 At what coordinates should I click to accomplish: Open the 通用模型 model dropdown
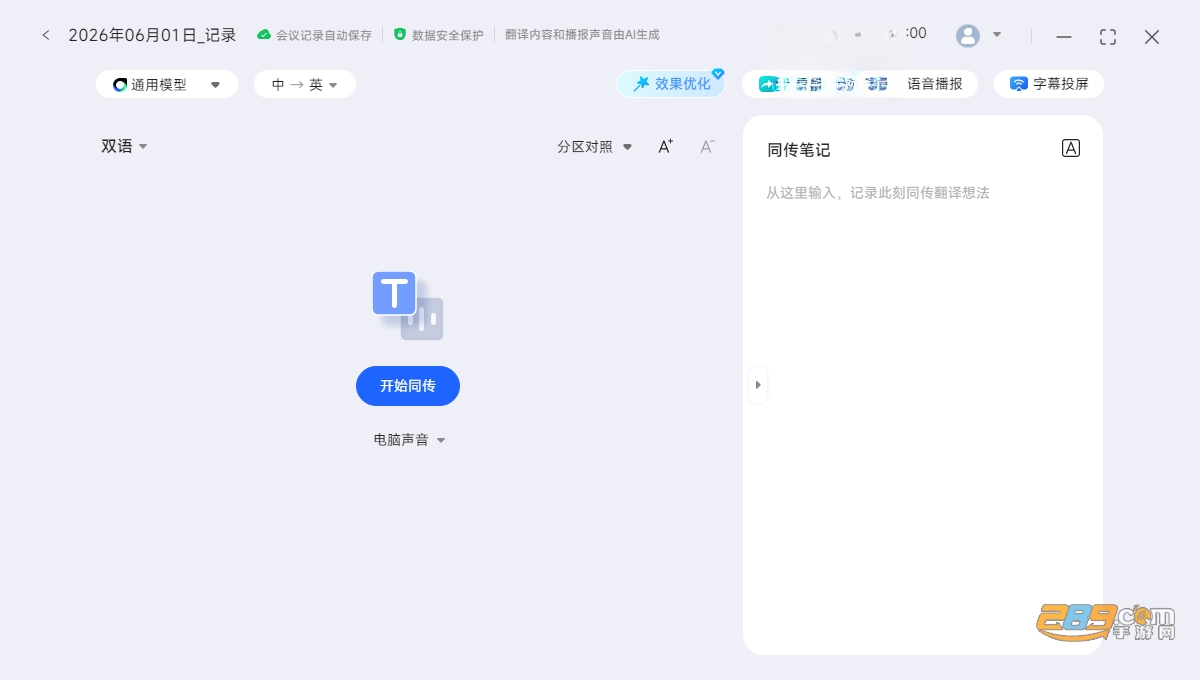[167, 84]
